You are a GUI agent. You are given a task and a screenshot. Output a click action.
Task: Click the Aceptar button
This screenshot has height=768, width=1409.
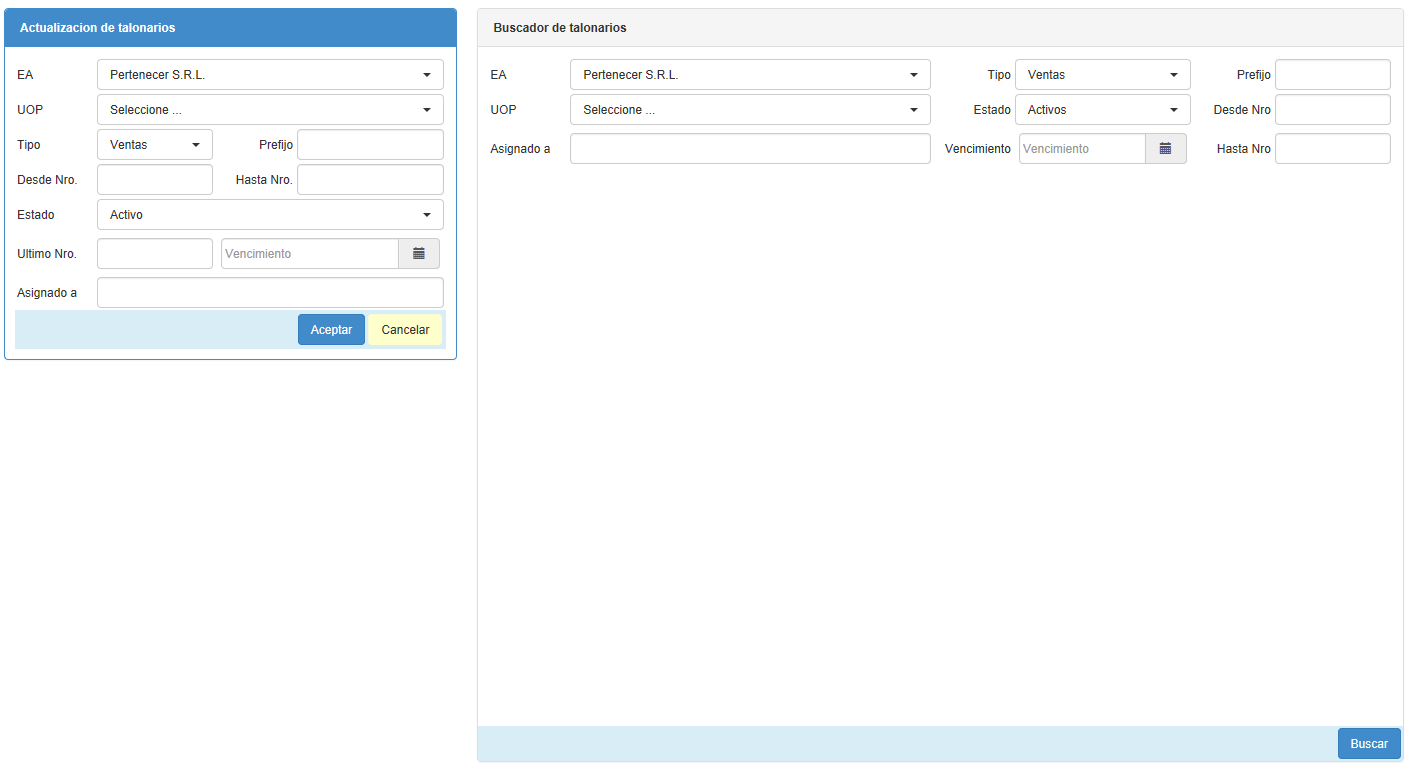coord(331,330)
